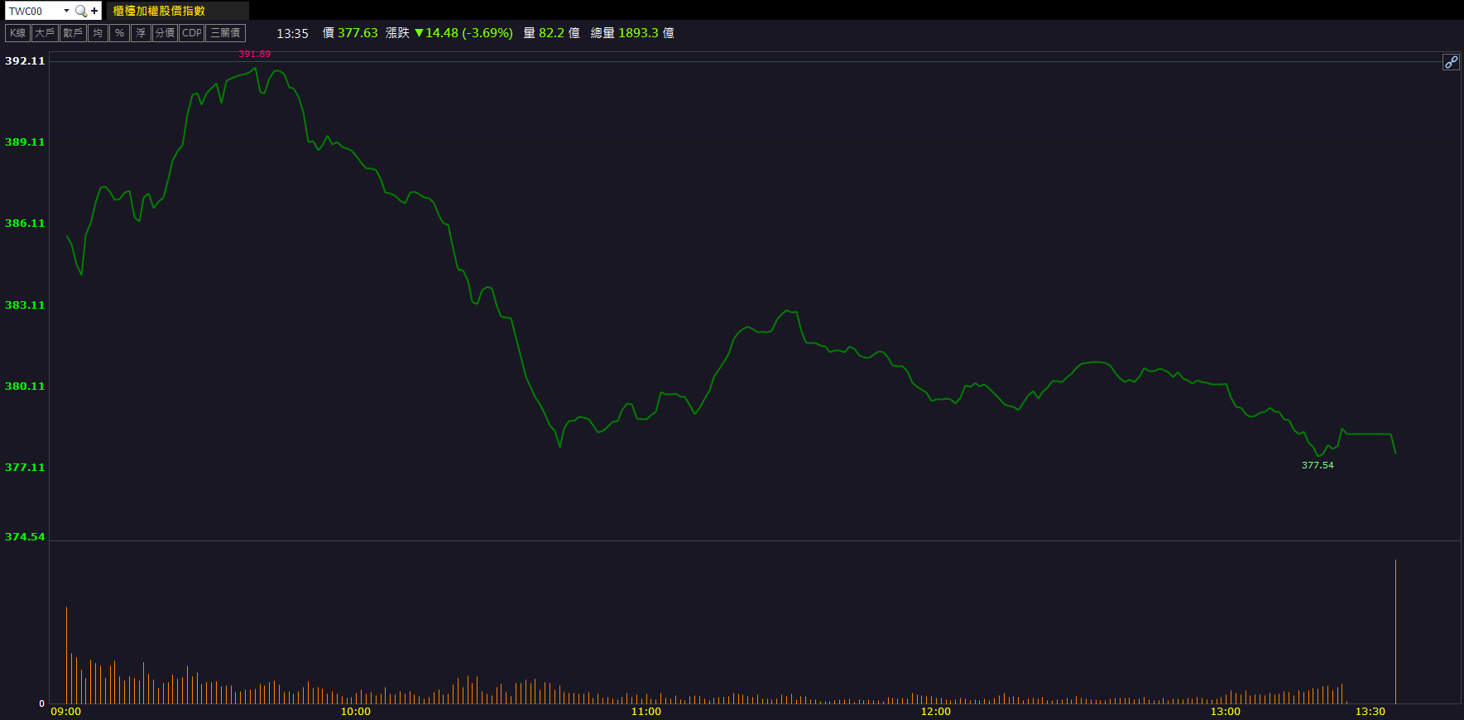
Task: Switch to K線 chart view
Action: click(x=17, y=33)
